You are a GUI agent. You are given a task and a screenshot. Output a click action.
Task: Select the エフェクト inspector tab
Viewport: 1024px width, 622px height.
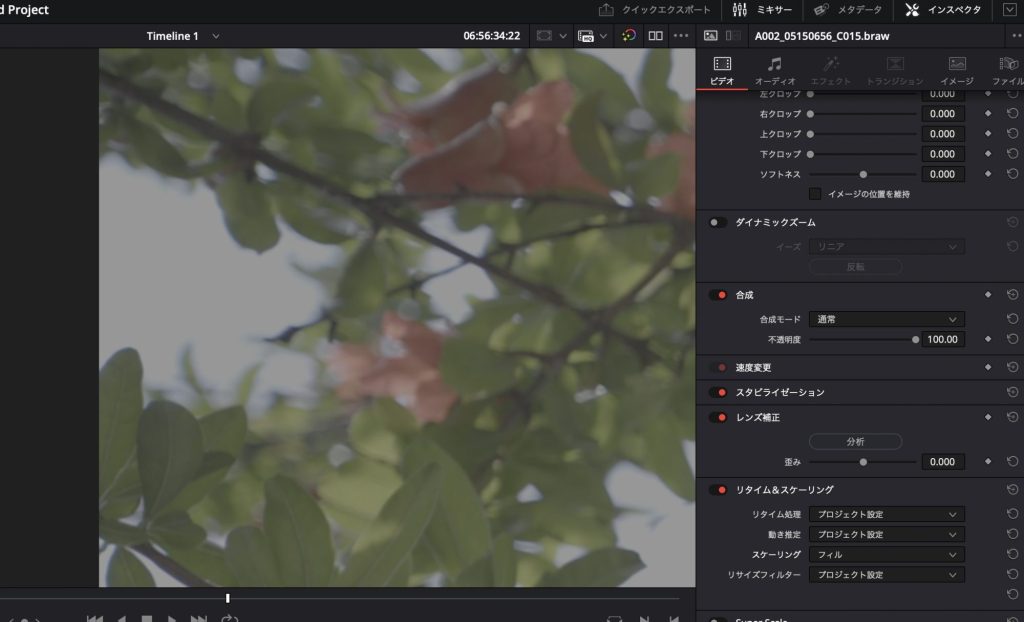click(x=830, y=71)
